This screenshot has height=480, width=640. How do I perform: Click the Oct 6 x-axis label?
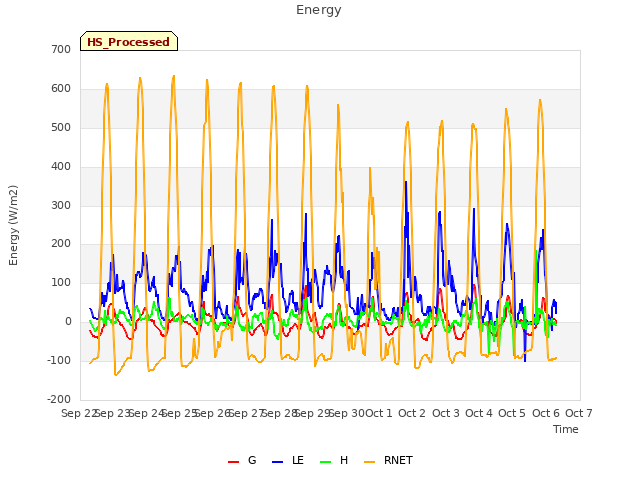[546, 413]
